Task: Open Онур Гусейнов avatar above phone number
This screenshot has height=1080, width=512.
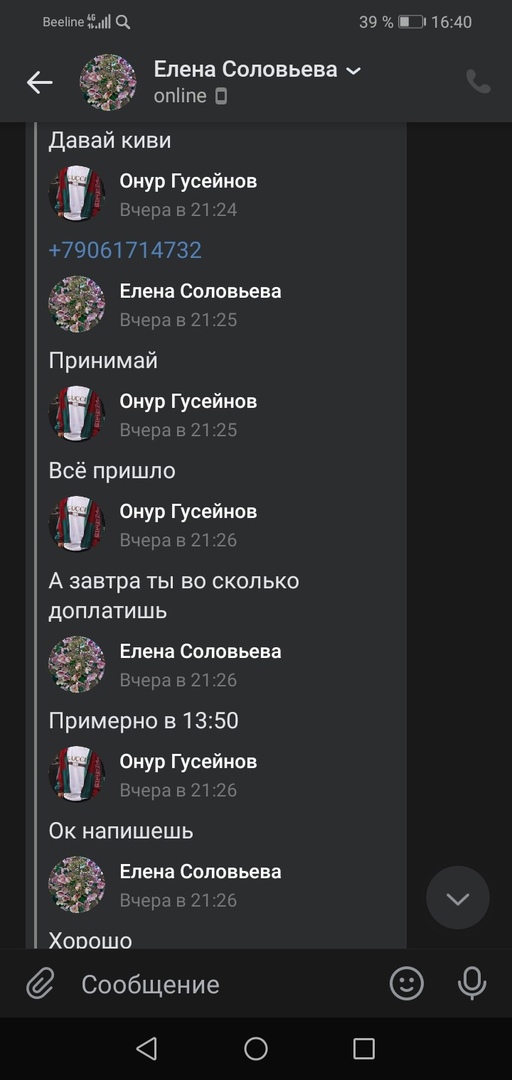Action: click(x=76, y=194)
